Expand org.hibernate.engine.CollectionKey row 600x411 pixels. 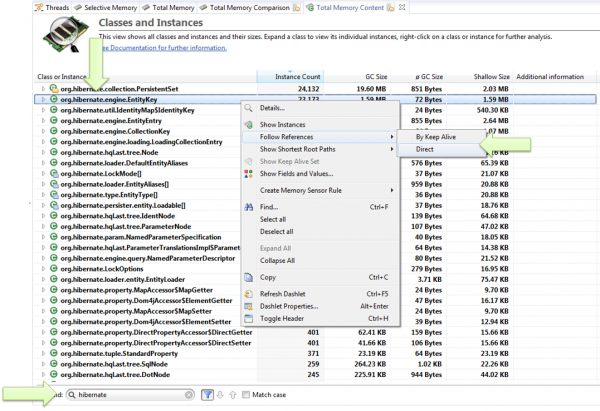43,131
